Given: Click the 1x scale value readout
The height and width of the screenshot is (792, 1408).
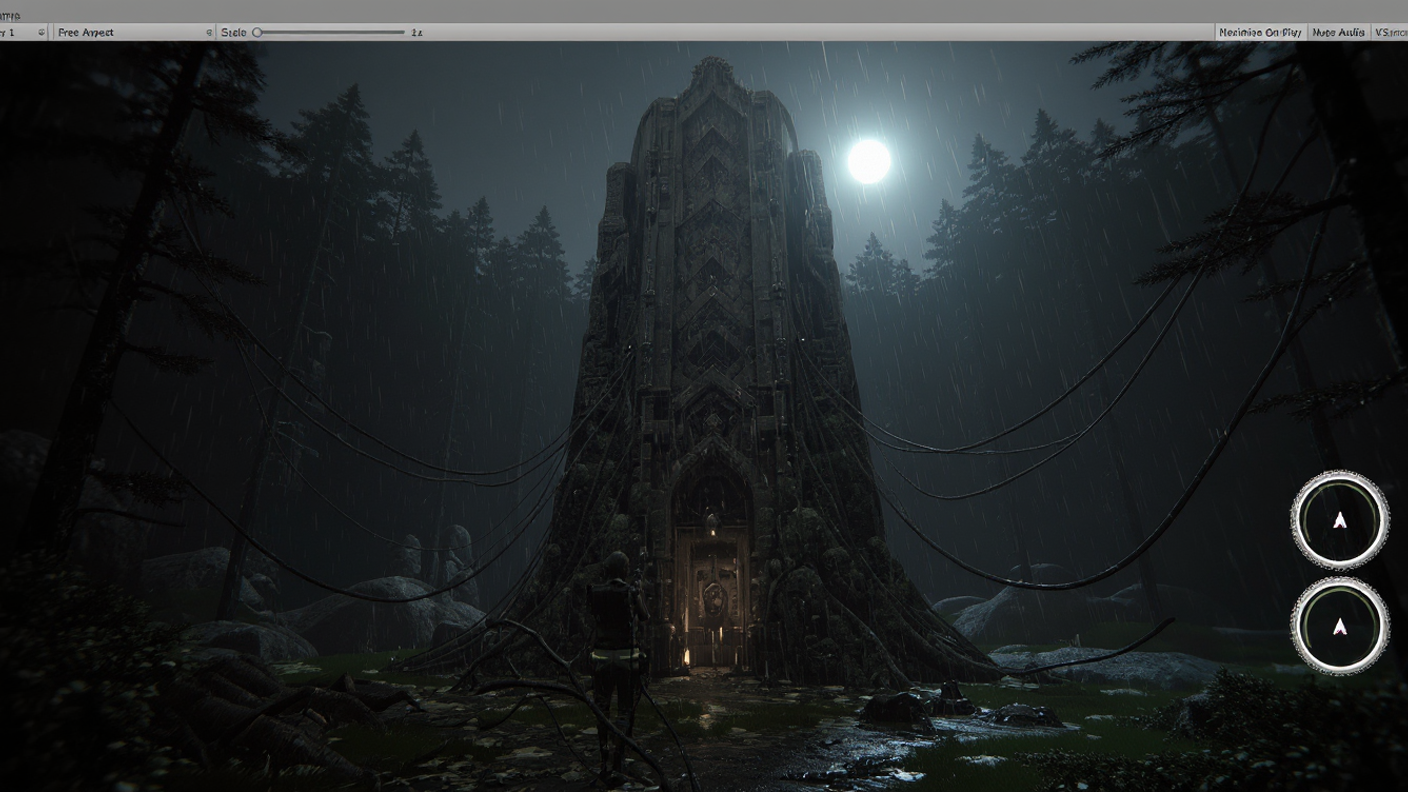Looking at the screenshot, I should point(417,33).
